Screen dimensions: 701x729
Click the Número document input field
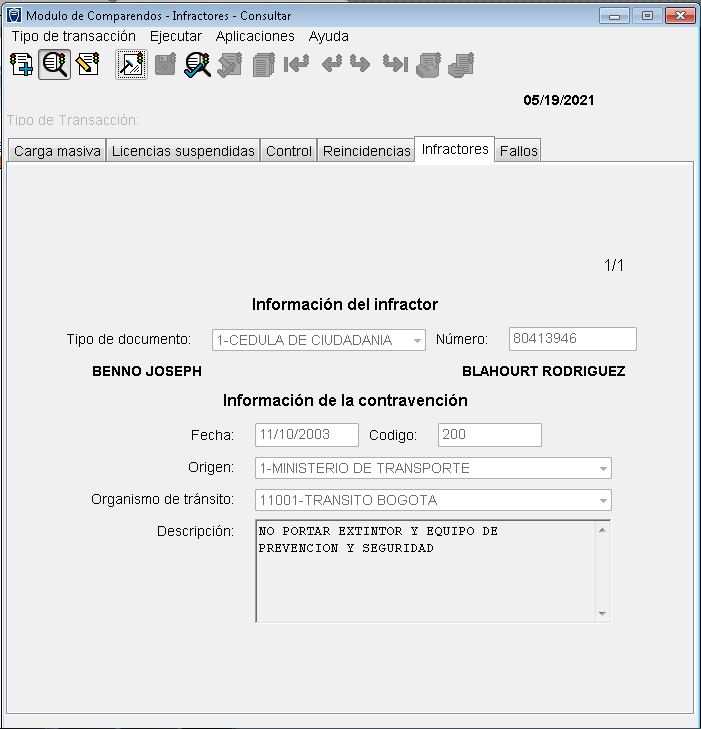point(572,339)
